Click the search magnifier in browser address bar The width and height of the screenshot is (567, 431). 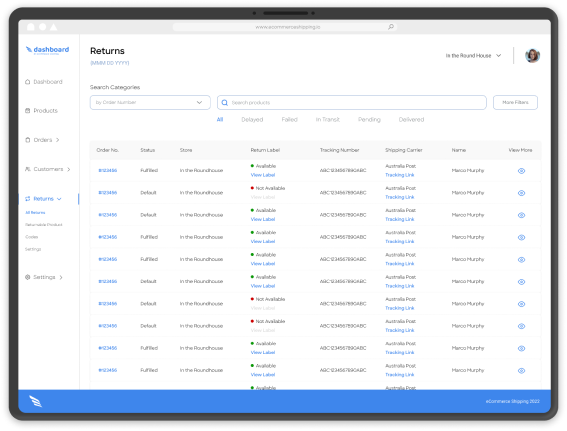click(391, 27)
